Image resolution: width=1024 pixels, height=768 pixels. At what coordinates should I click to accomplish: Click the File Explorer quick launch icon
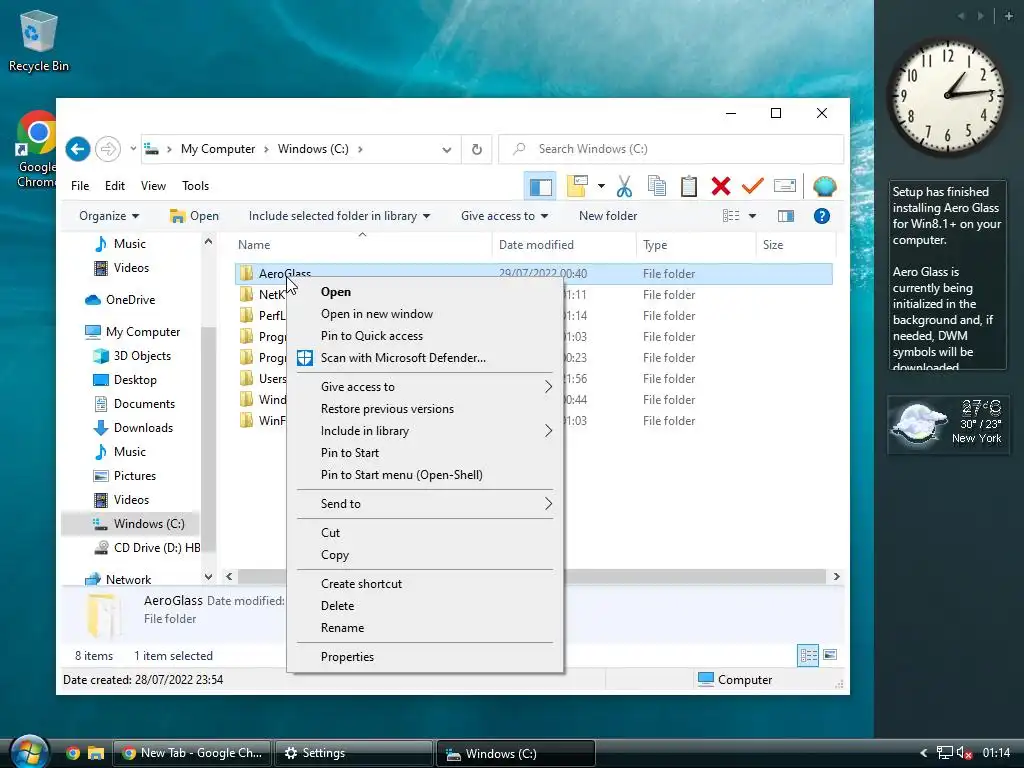(x=96, y=753)
